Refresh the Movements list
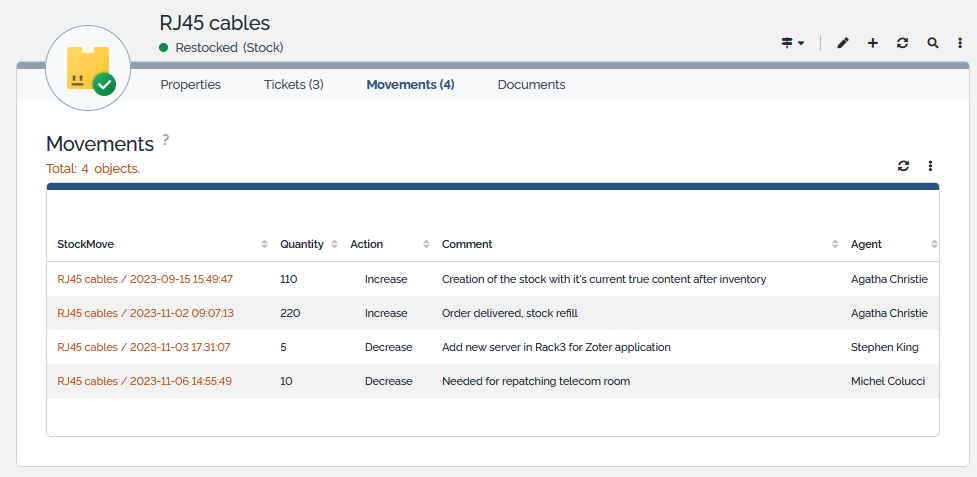The height and width of the screenshot is (477, 977). [x=903, y=166]
